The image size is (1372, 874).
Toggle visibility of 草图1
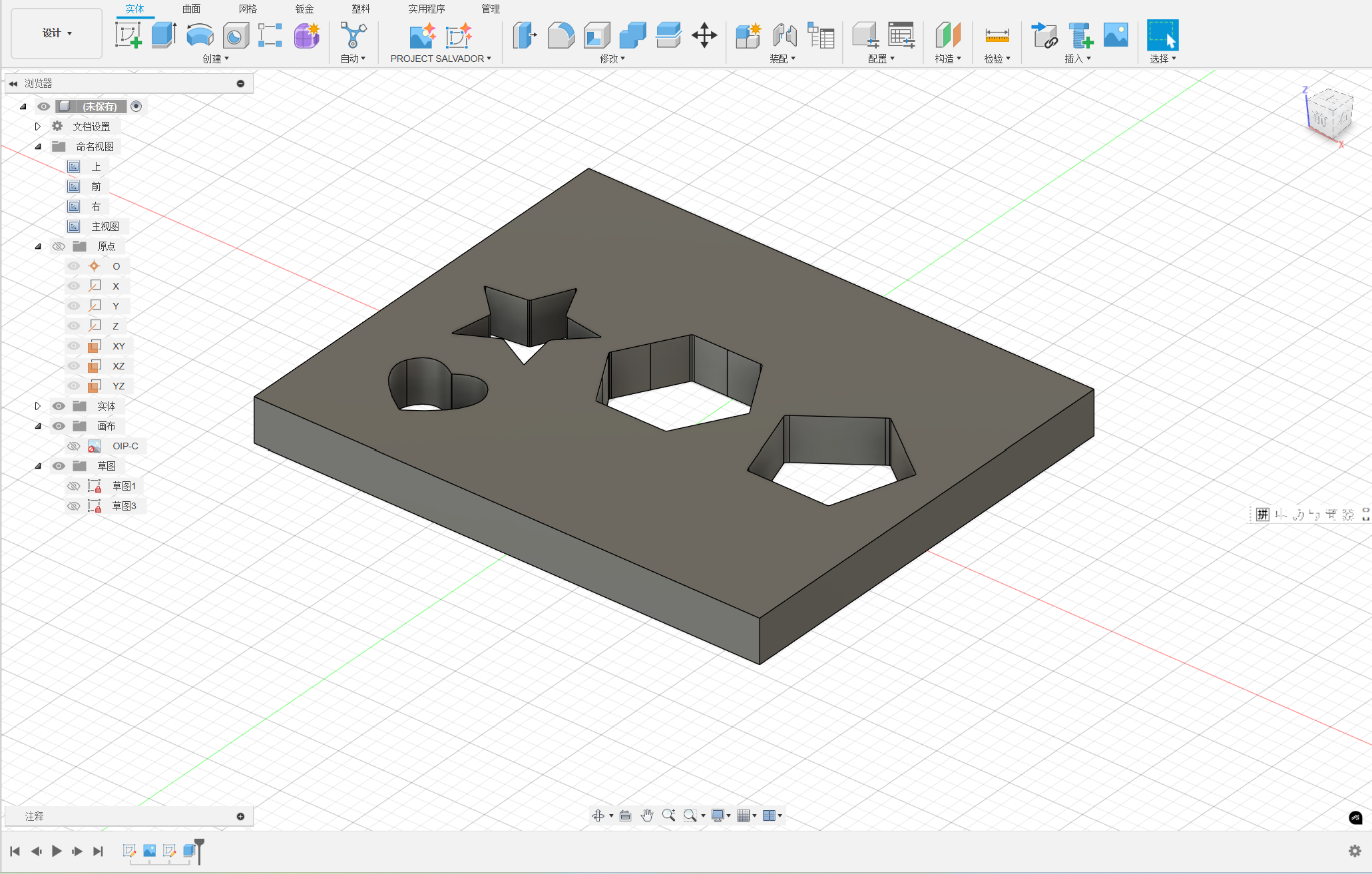point(74,486)
